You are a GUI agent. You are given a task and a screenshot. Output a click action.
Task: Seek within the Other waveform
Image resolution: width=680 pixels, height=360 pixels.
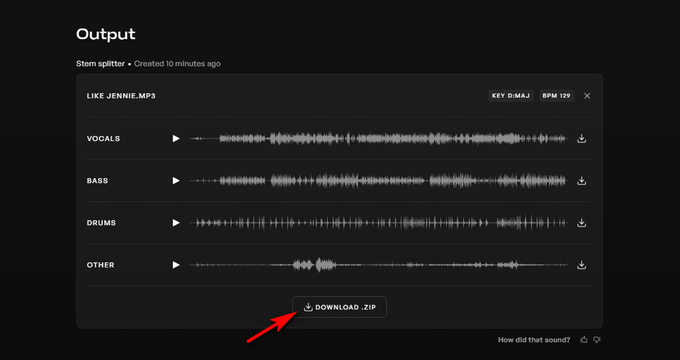378,265
